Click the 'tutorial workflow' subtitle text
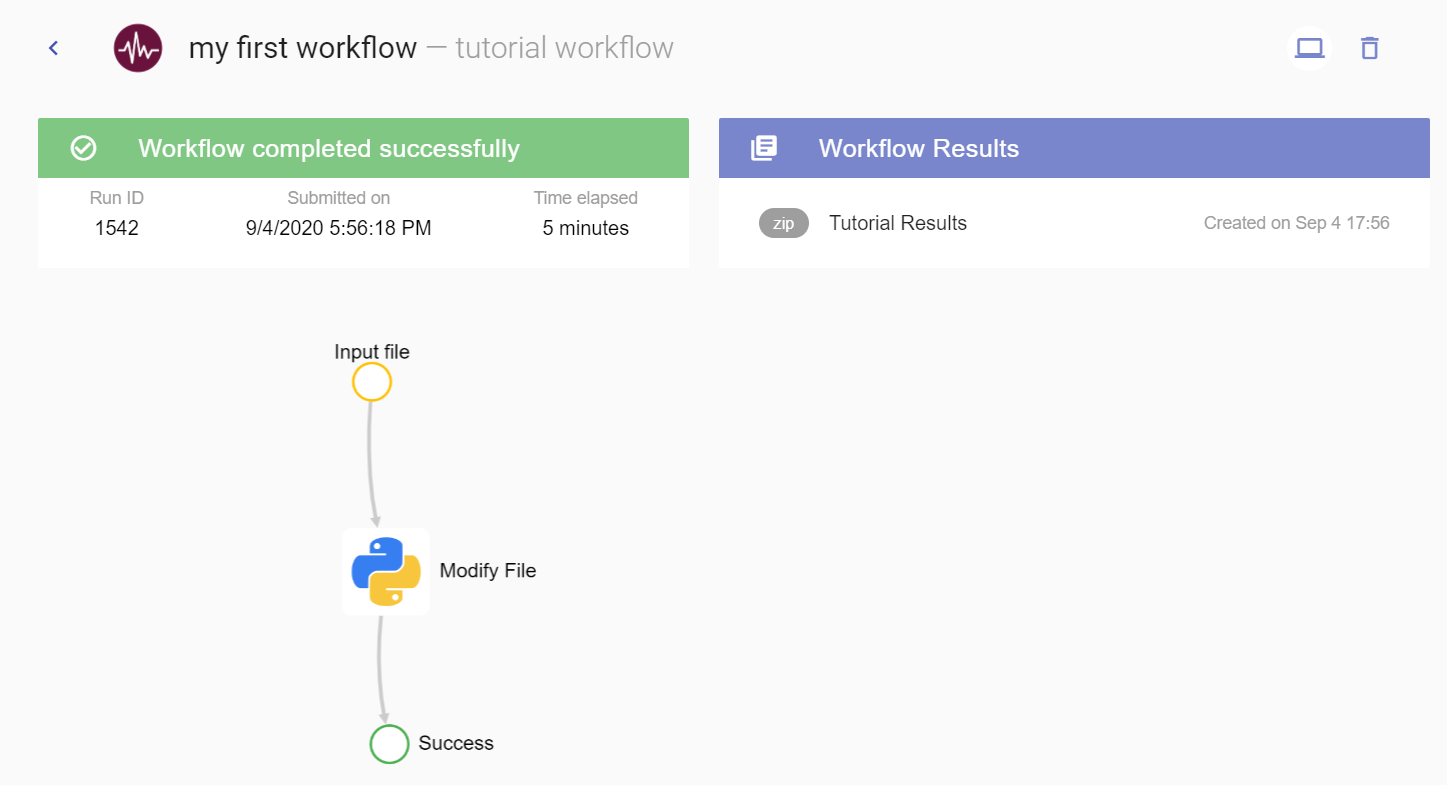This screenshot has width=1447, height=785. (x=564, y=48)
